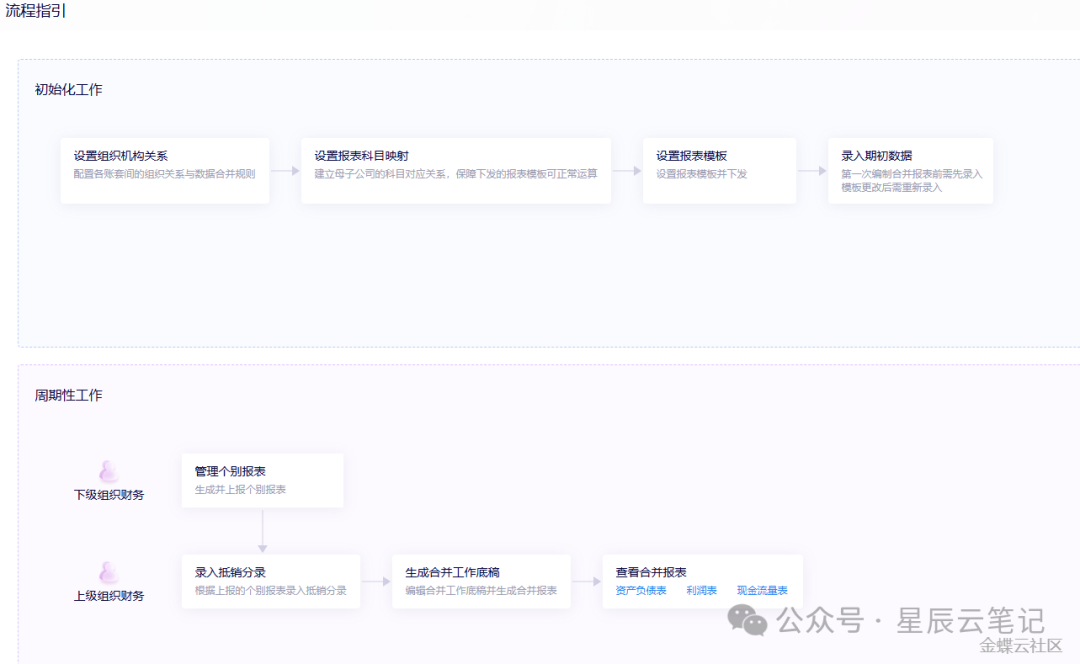The height and width of the screenshot is (664, 1080).
Task: Open the 录入抵销分录 card
Action: pyautogui.click(x=271, y=581)
